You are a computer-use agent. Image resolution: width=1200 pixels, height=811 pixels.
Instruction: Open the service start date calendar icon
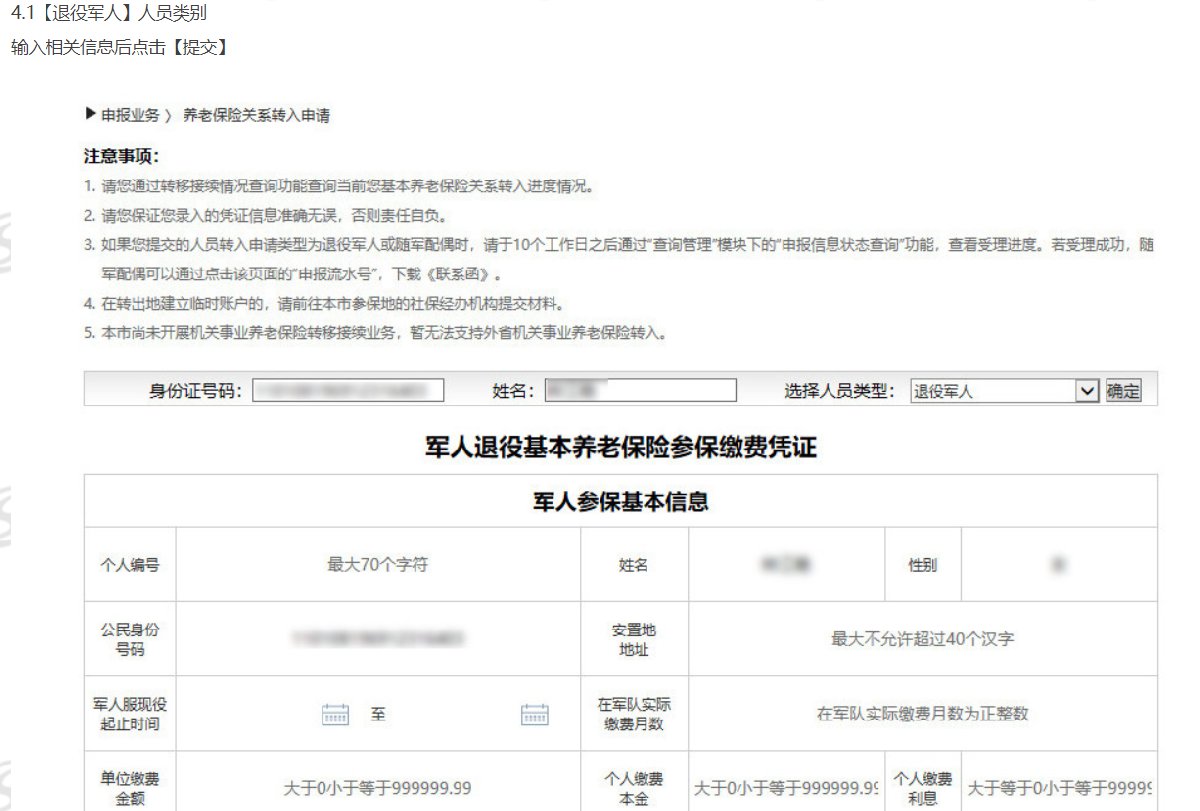(x=335, y=714)
